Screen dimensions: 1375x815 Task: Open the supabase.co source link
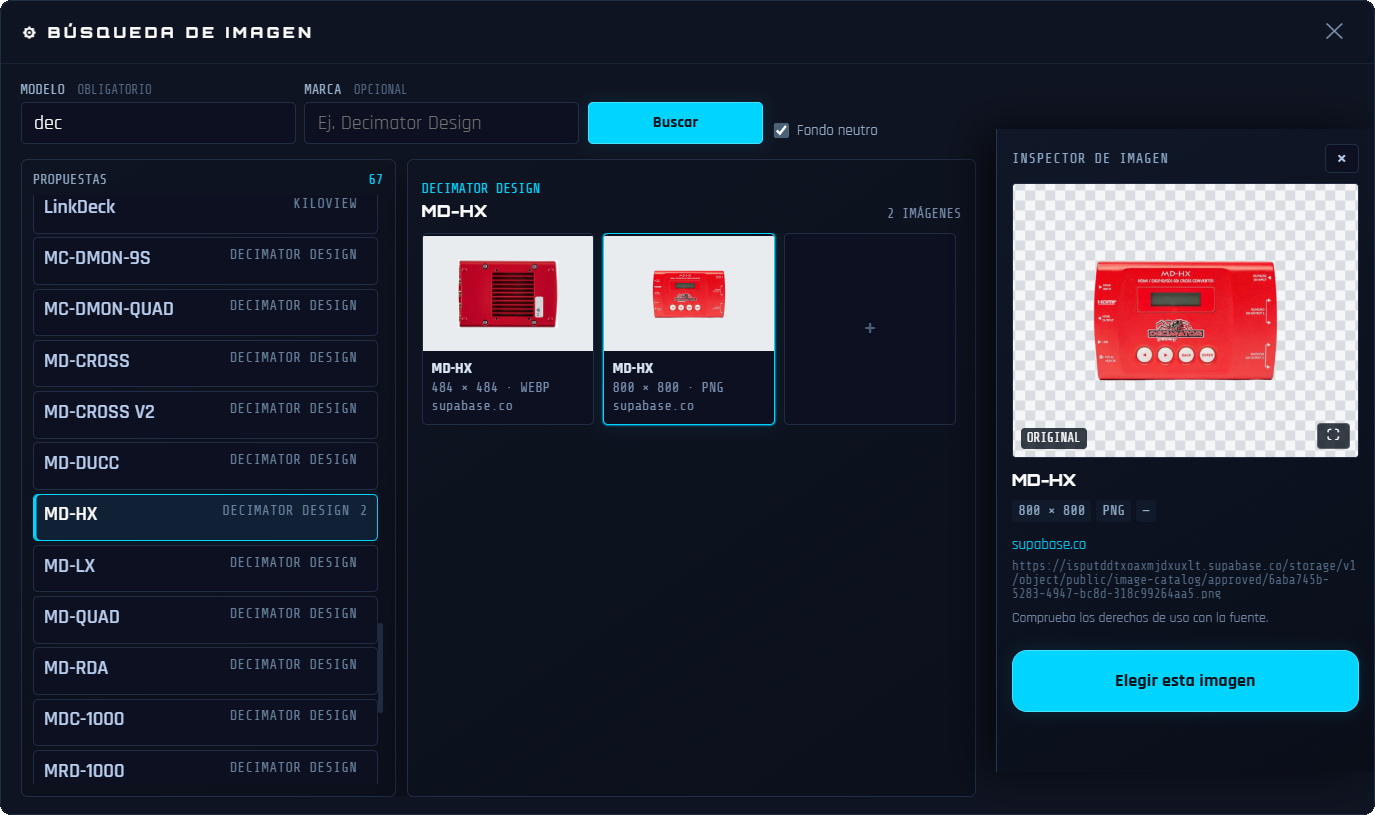(x=1049, y=544)
